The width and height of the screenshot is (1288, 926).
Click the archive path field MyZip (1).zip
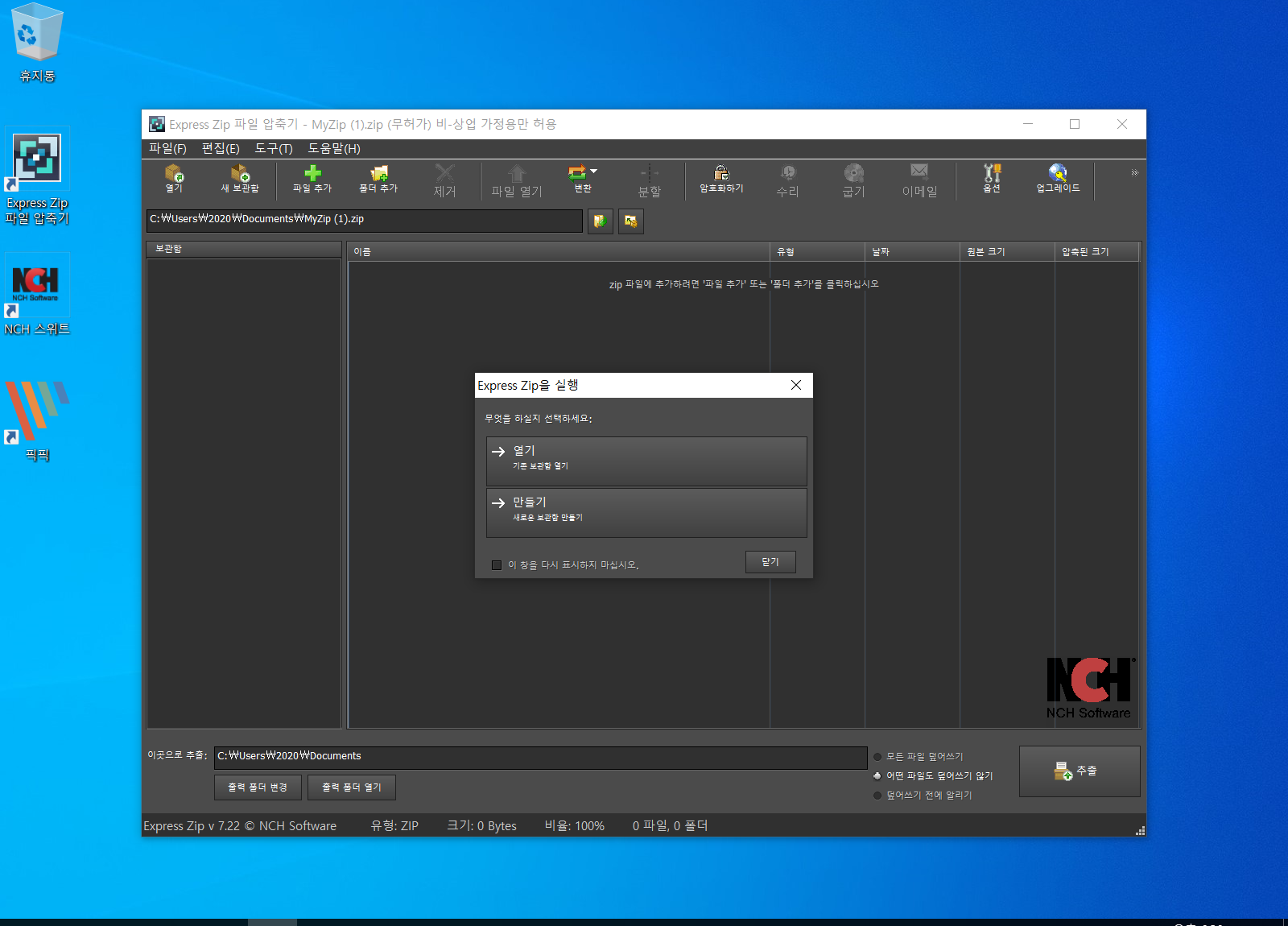pyautogui.click(x=365, y=221)
